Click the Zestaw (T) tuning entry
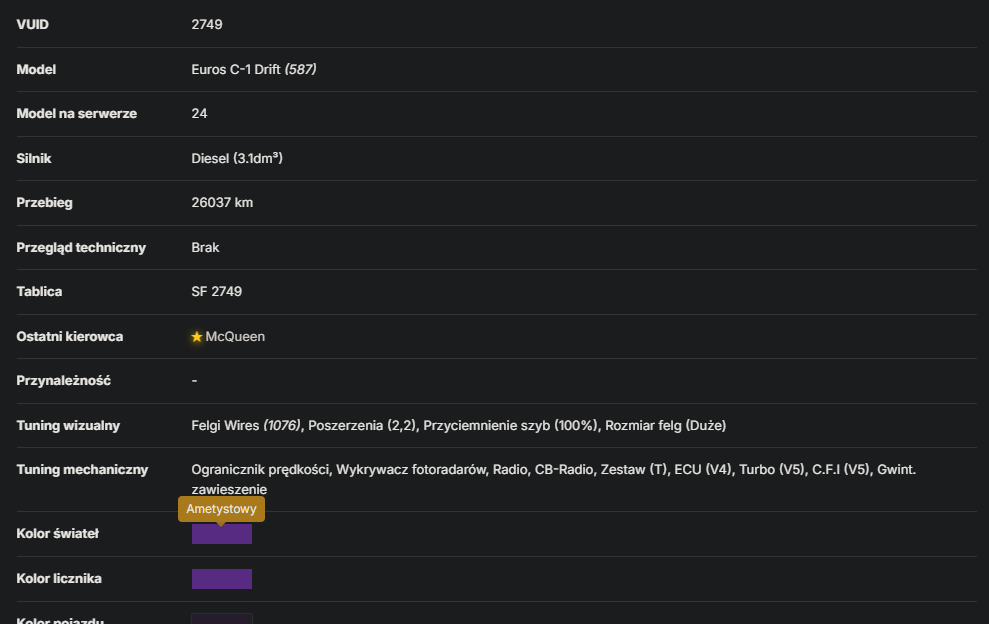 click(x=633, y=469)
